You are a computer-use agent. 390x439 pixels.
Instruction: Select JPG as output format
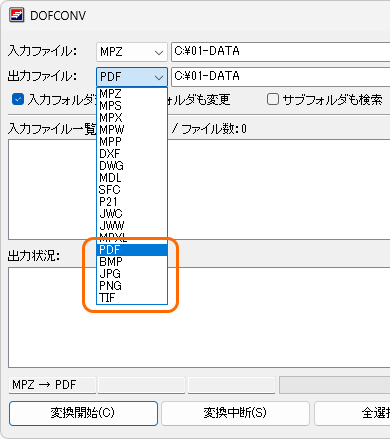132,274
